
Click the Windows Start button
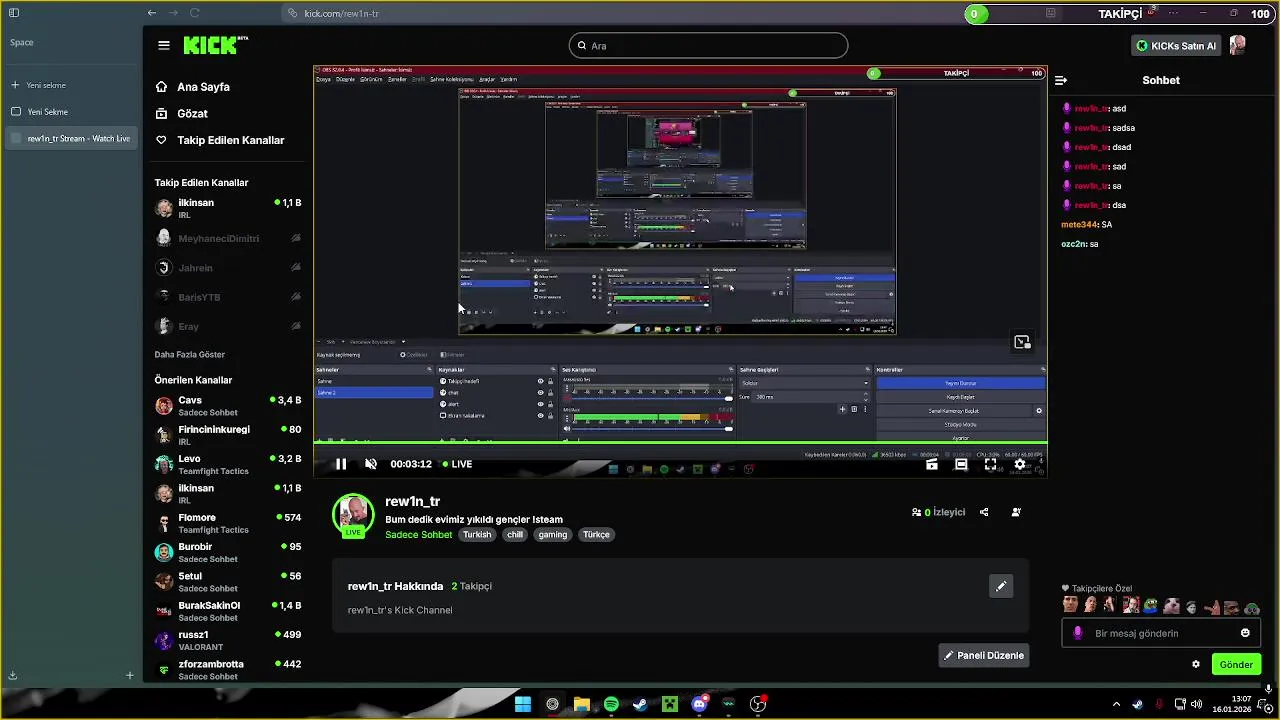522,704
